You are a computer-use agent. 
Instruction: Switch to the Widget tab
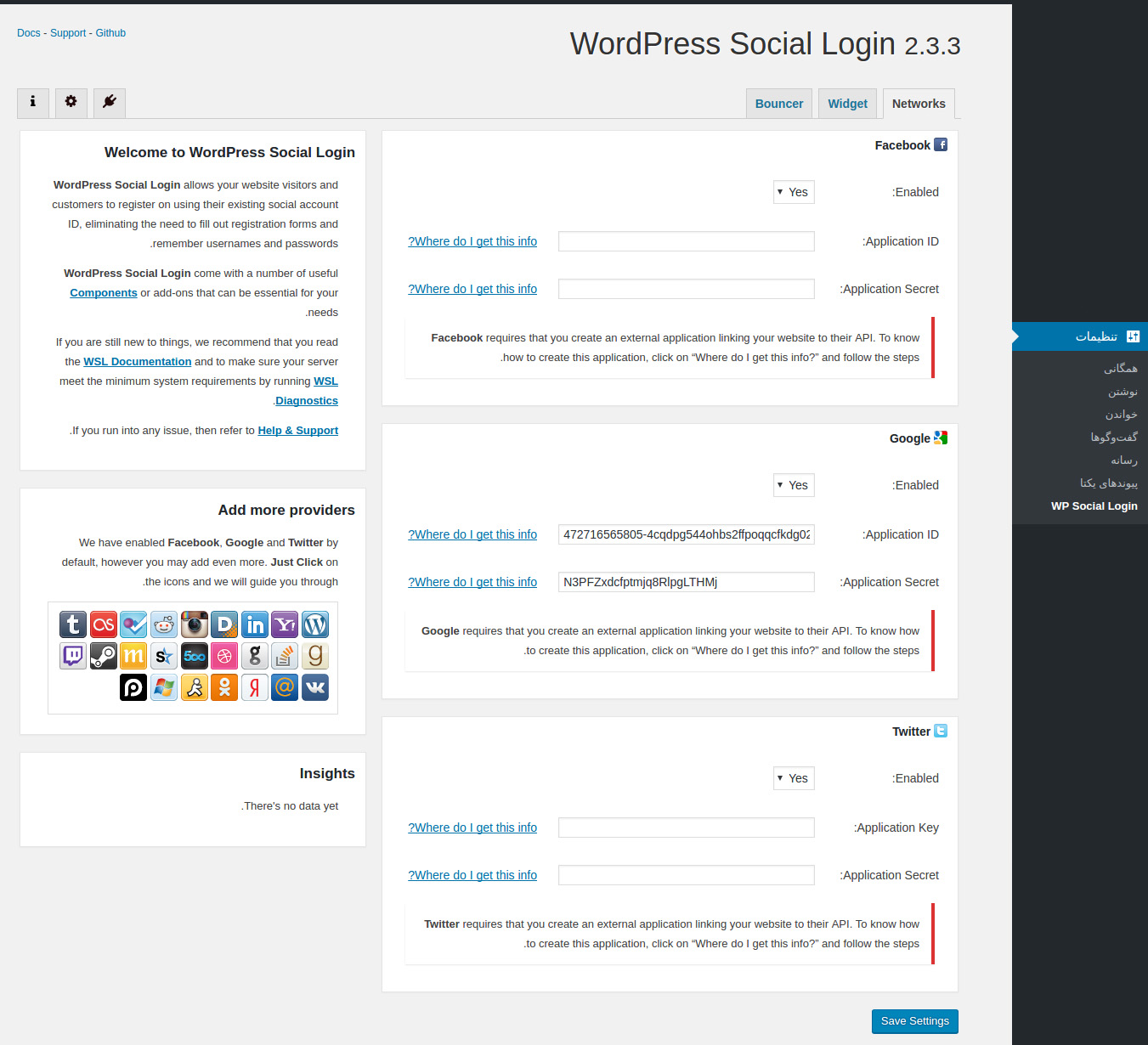coord(848,104)
